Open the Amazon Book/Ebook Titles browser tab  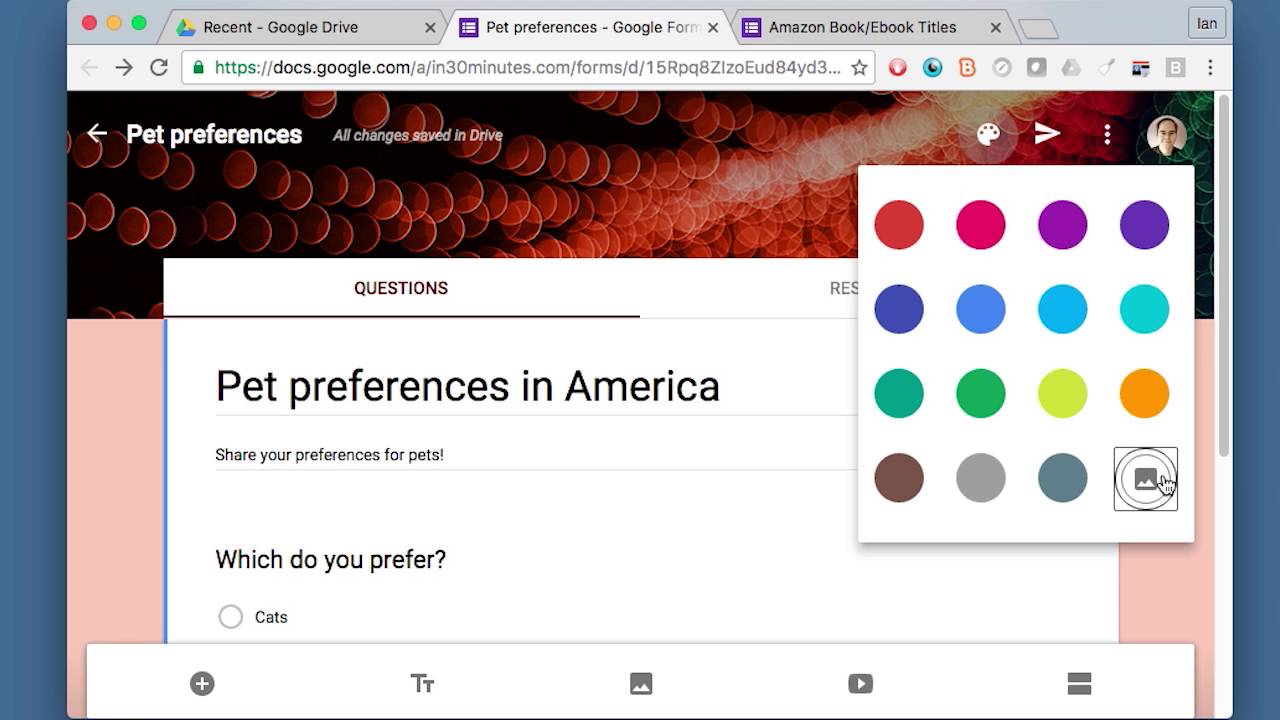click(862, 27)
